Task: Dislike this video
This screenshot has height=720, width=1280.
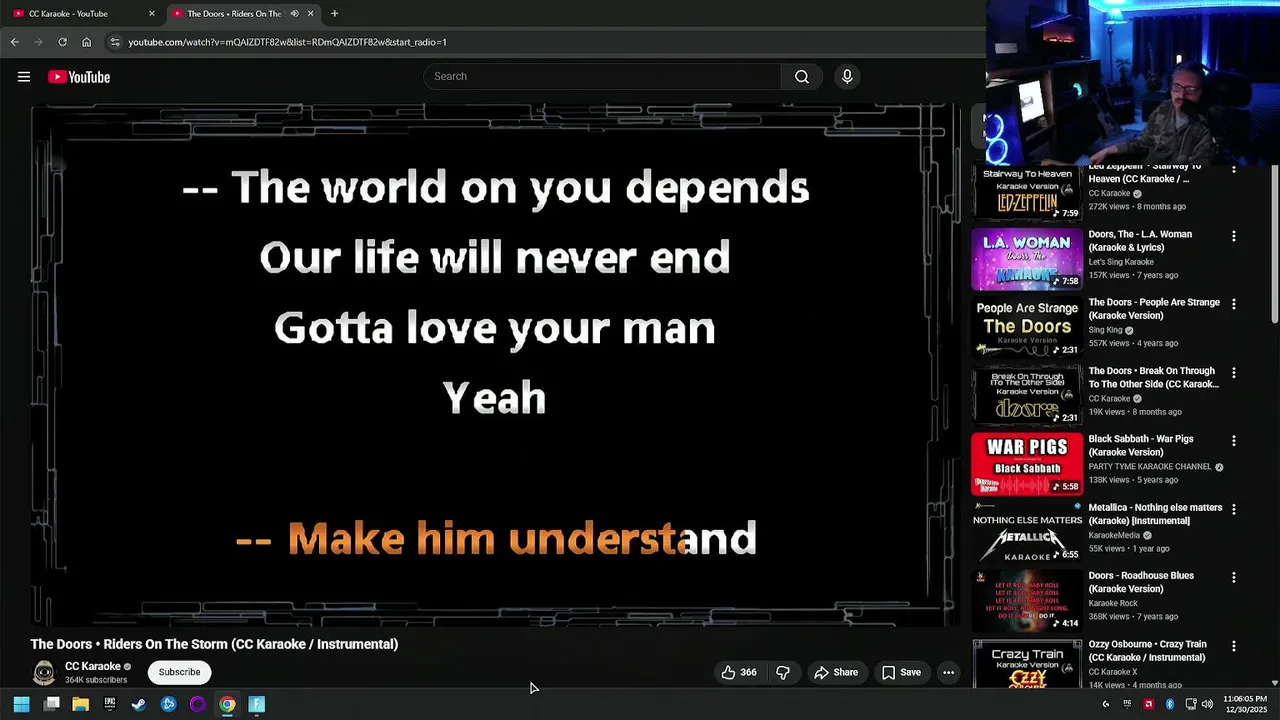Action: (783, 672)
